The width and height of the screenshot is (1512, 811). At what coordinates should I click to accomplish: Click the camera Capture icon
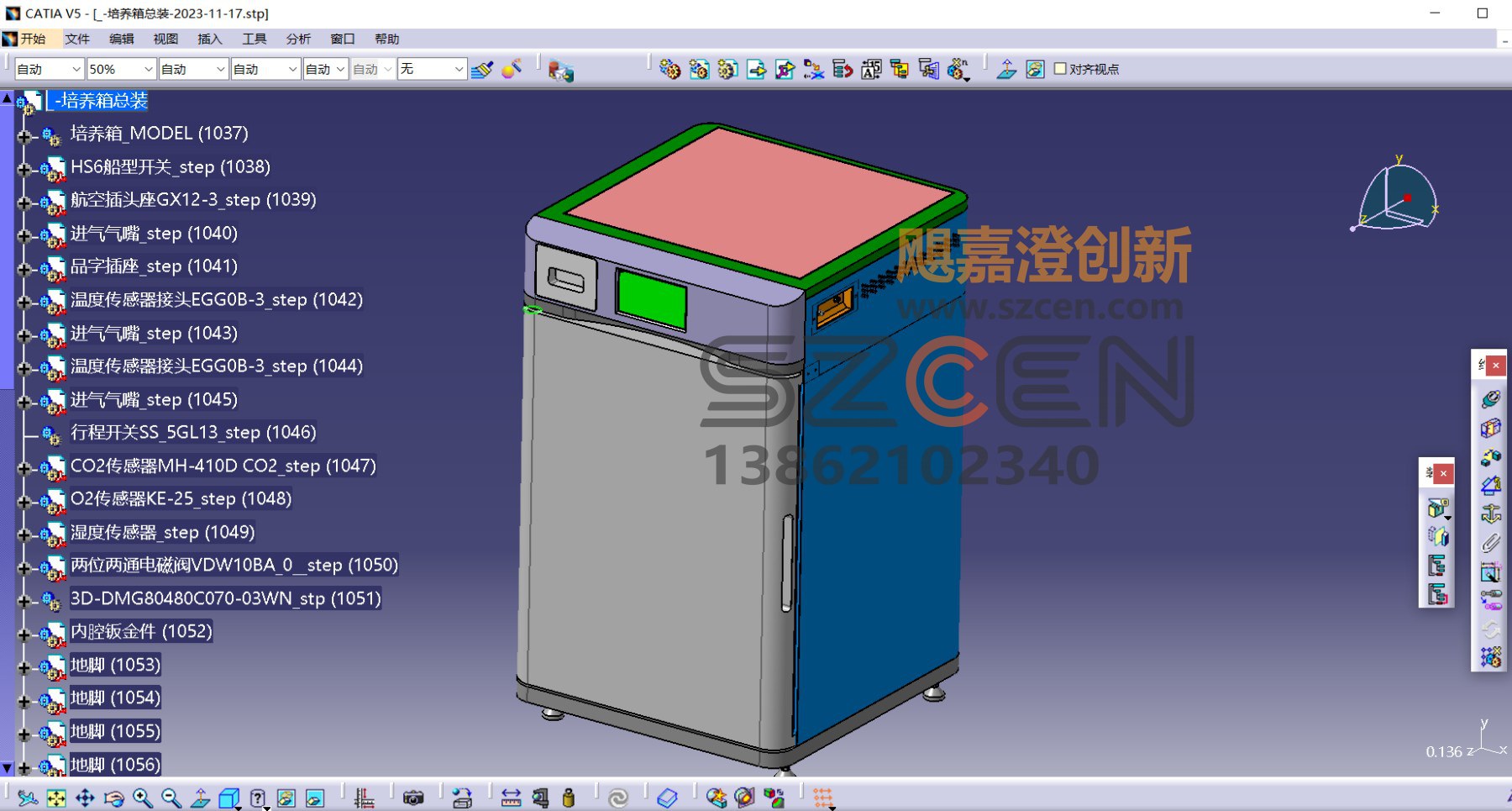point(413,798)
